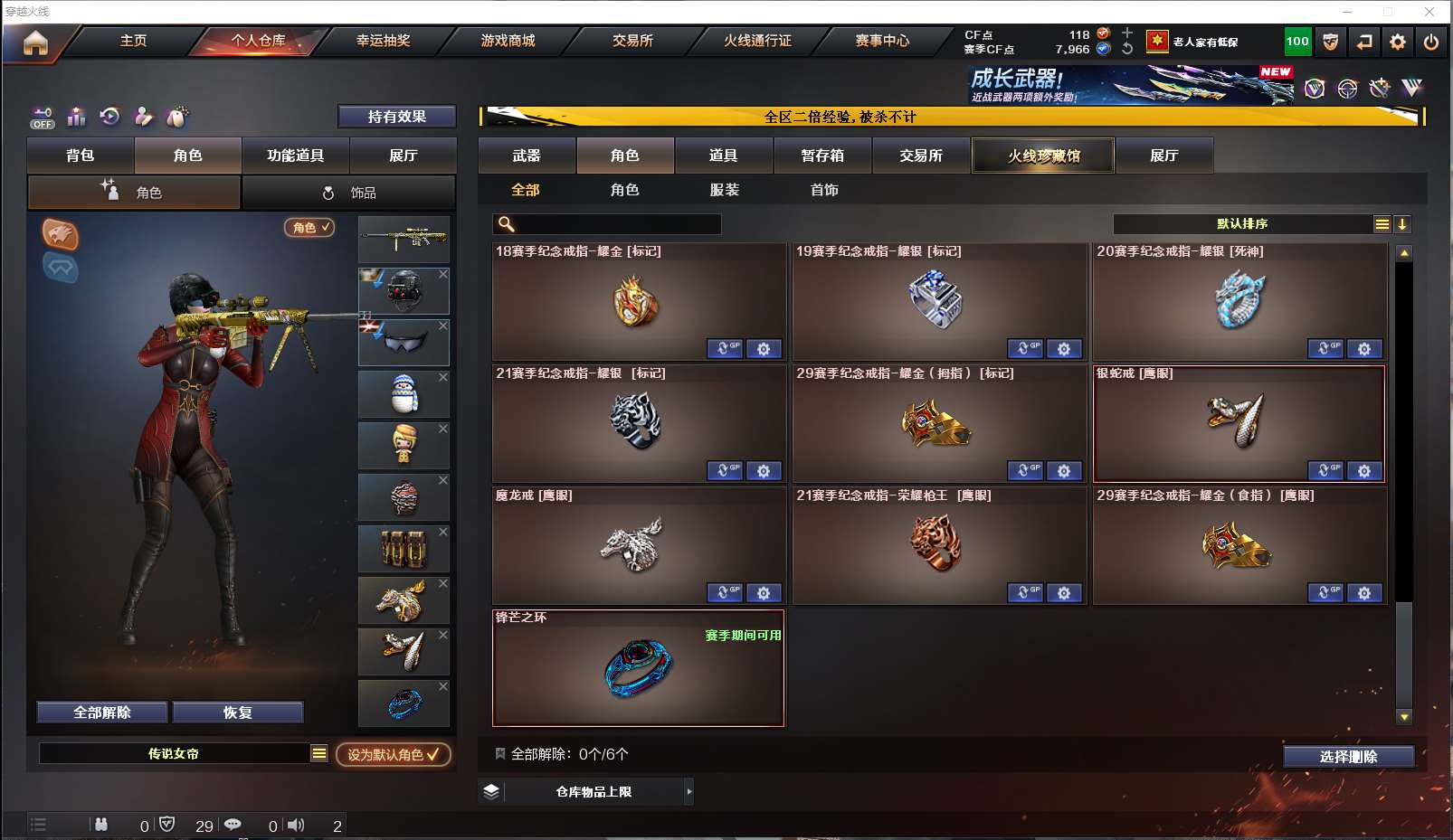The image size is (1453, 840).
Task: Click the 选择删除 button
Action: 1348,757
